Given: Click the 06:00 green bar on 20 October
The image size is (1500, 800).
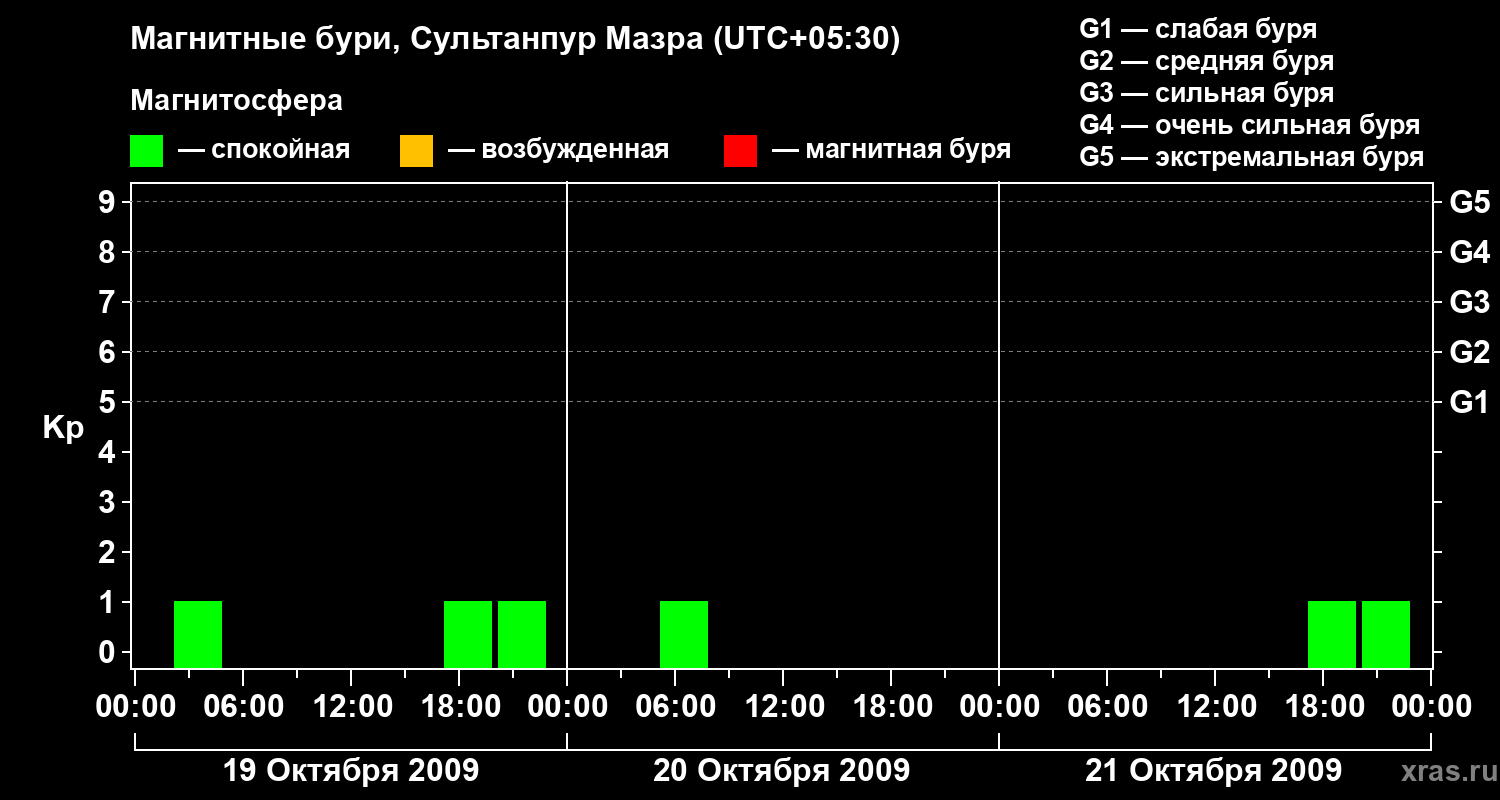Looking at the screenshot, I should pos(684,634).
